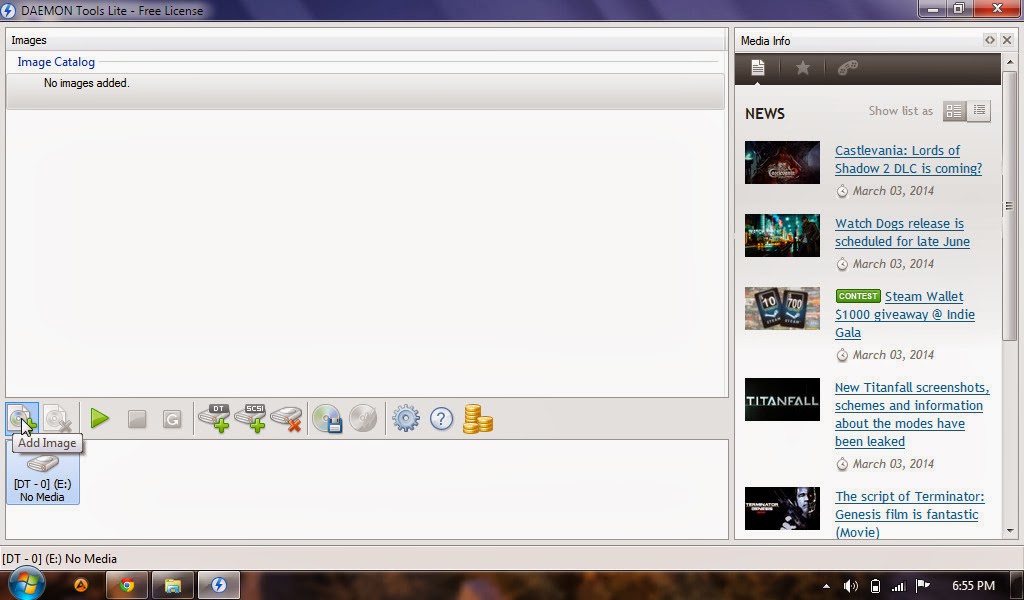Click March 03, 2014 date under Castlevania
The image size is (1024, 600).
tap(893, 191)
